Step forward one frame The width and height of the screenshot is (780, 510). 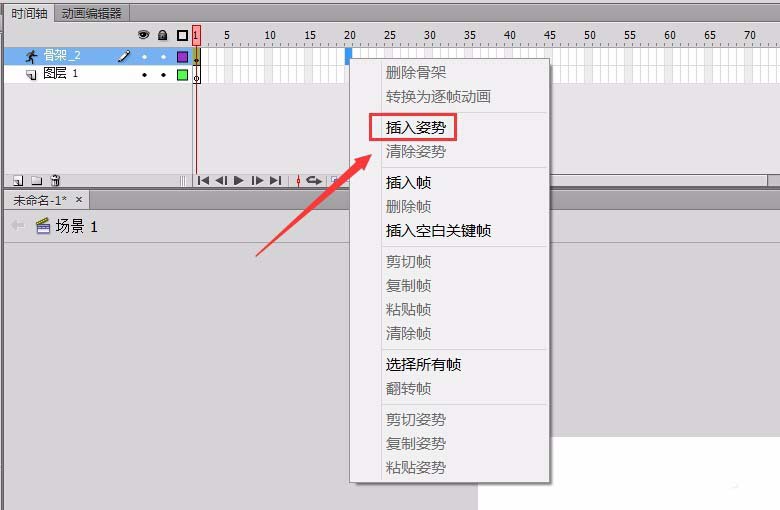coord(257,181)
